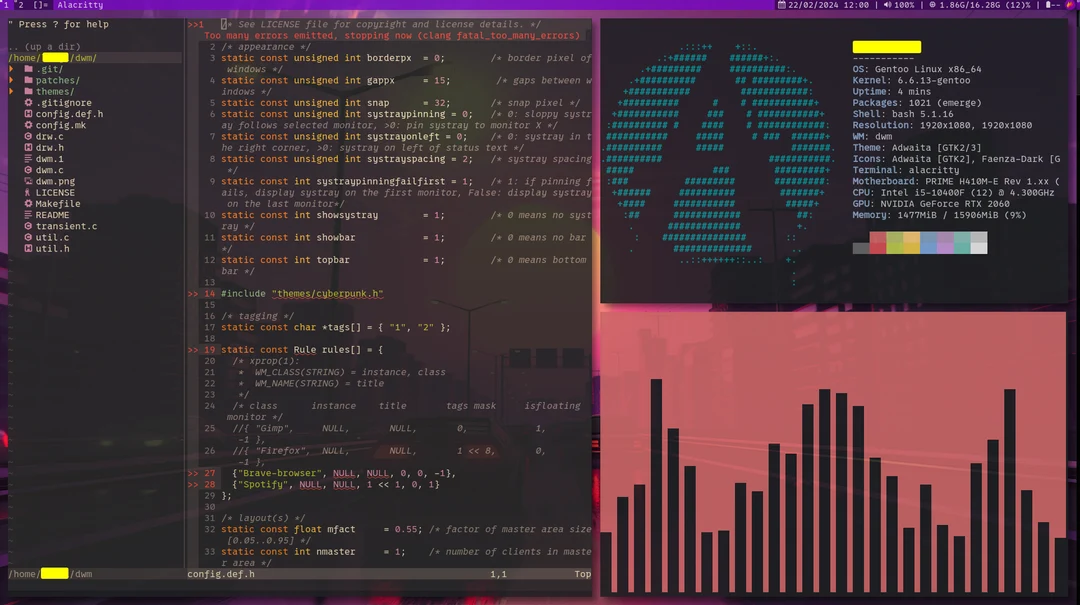The height and width of the screenshot is (605, 1080).
Task: Select config.def.h in the vim statusline
Action: click(221, 574)
